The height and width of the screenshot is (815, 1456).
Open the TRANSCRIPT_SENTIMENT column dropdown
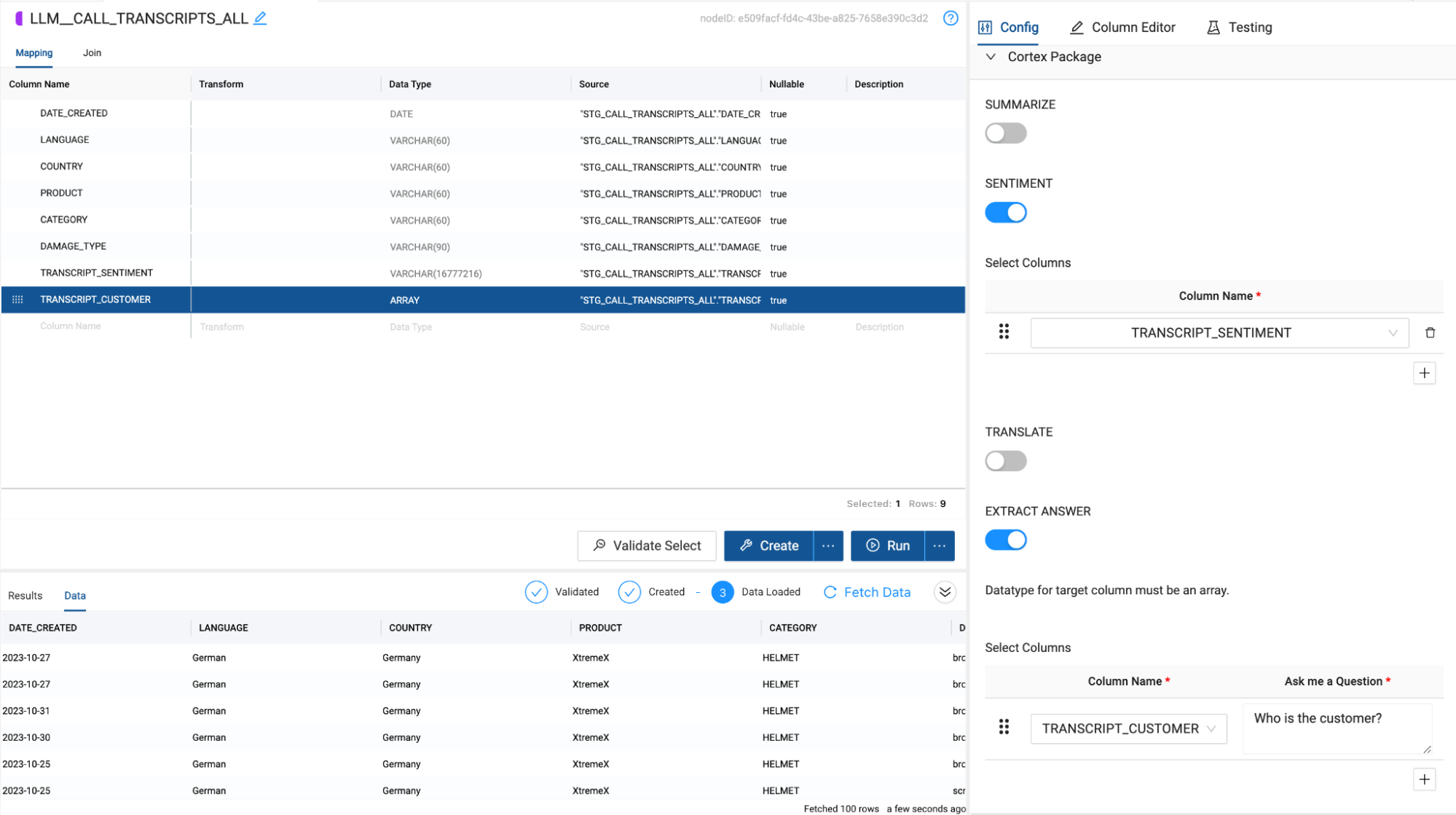(1219, 333)
